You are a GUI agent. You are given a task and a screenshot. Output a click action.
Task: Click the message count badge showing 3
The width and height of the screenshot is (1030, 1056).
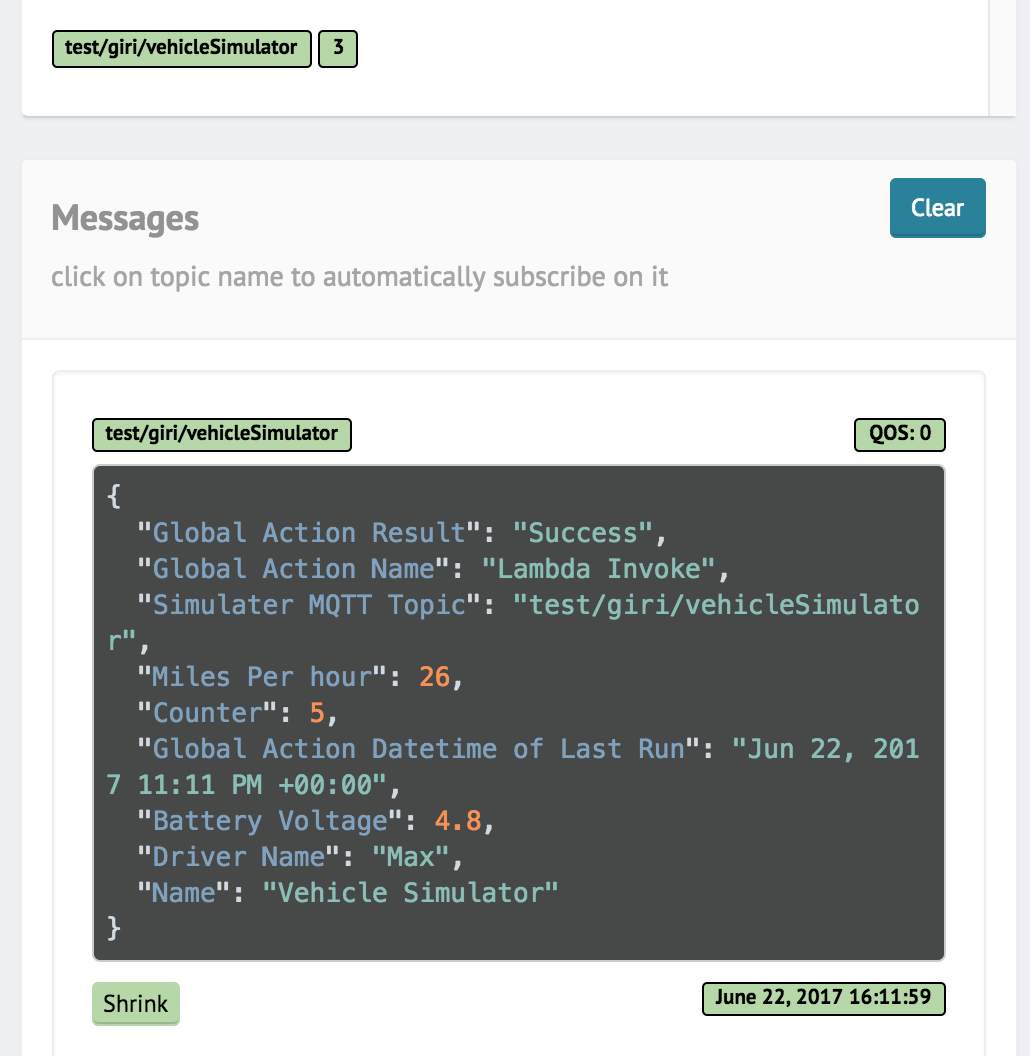point(337,48)
